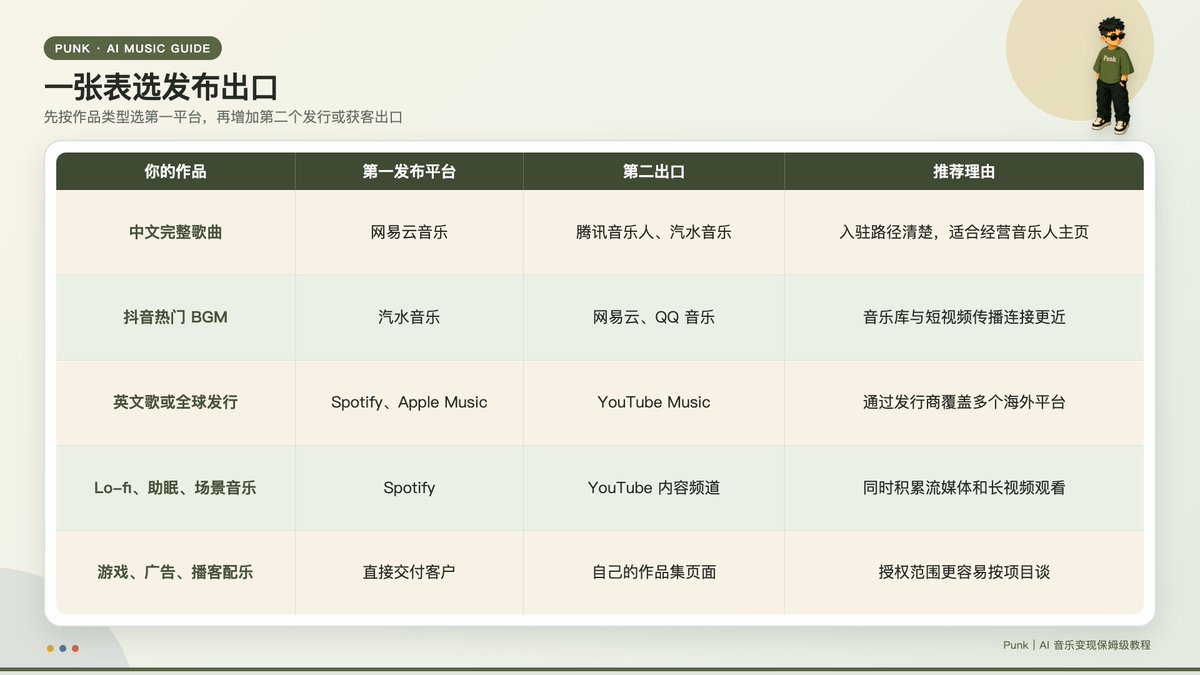The width and height of the screenshot is (1200, 675).
Task: Click the title 一张表选发布出口
Action: [161, 86]
